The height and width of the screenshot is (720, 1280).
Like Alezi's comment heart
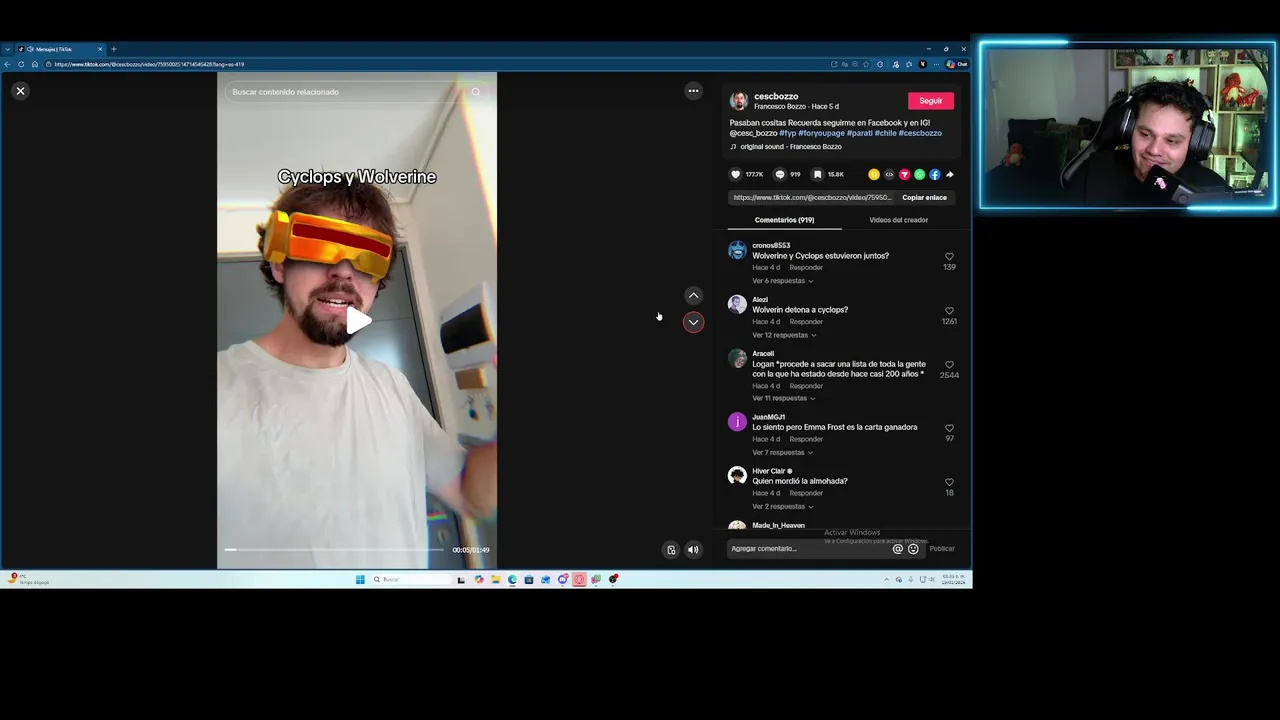949,311
